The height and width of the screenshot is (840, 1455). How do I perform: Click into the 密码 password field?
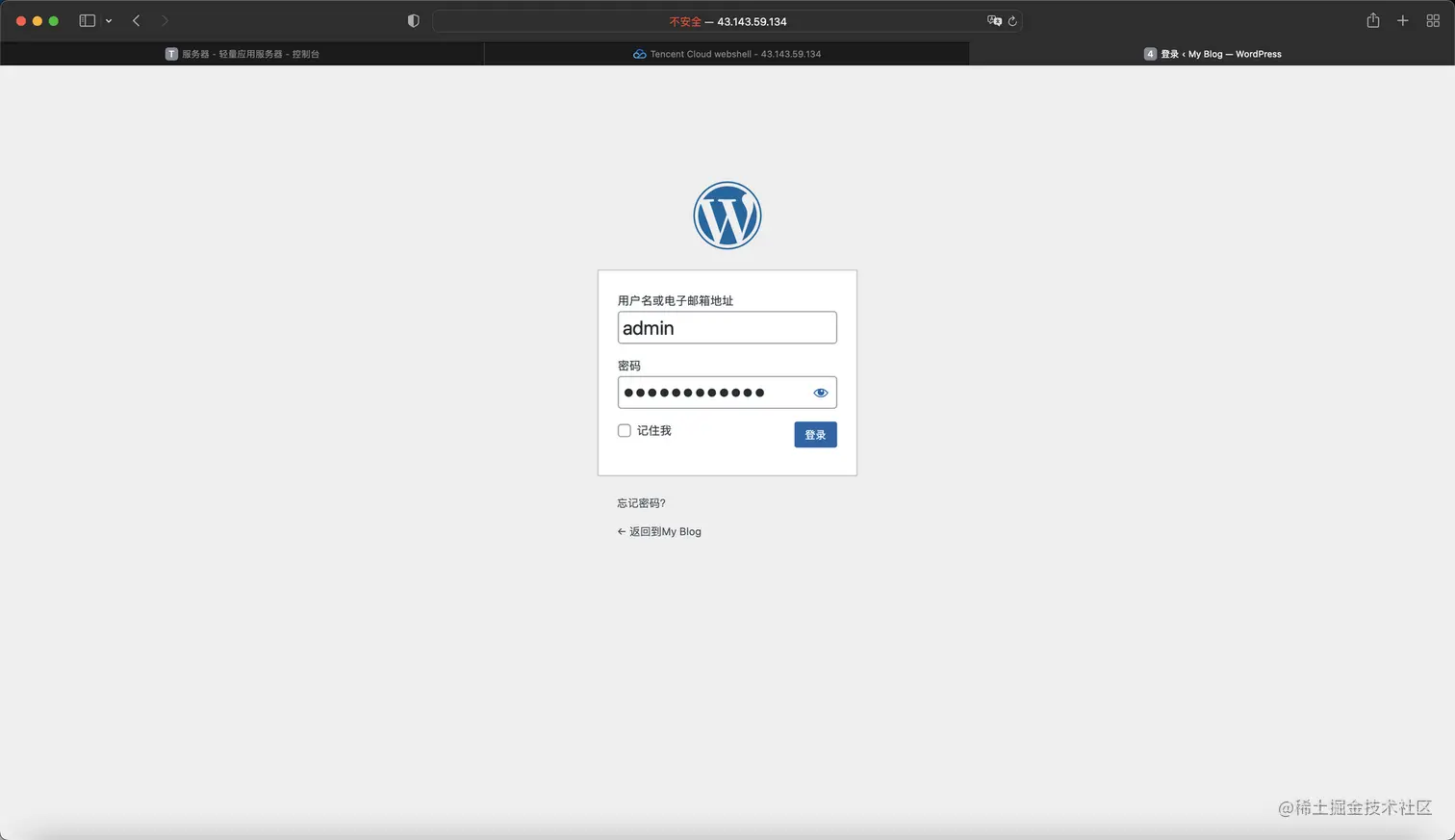pos(727,393)
